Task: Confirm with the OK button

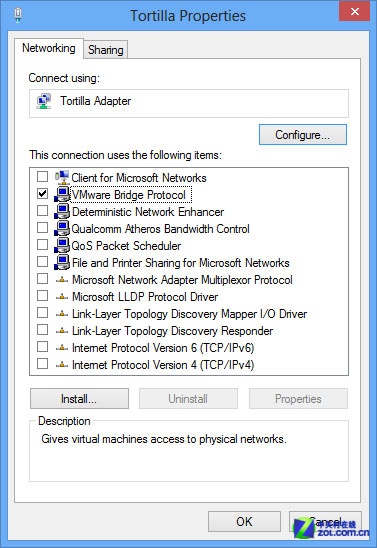Action: click(244, 521)
